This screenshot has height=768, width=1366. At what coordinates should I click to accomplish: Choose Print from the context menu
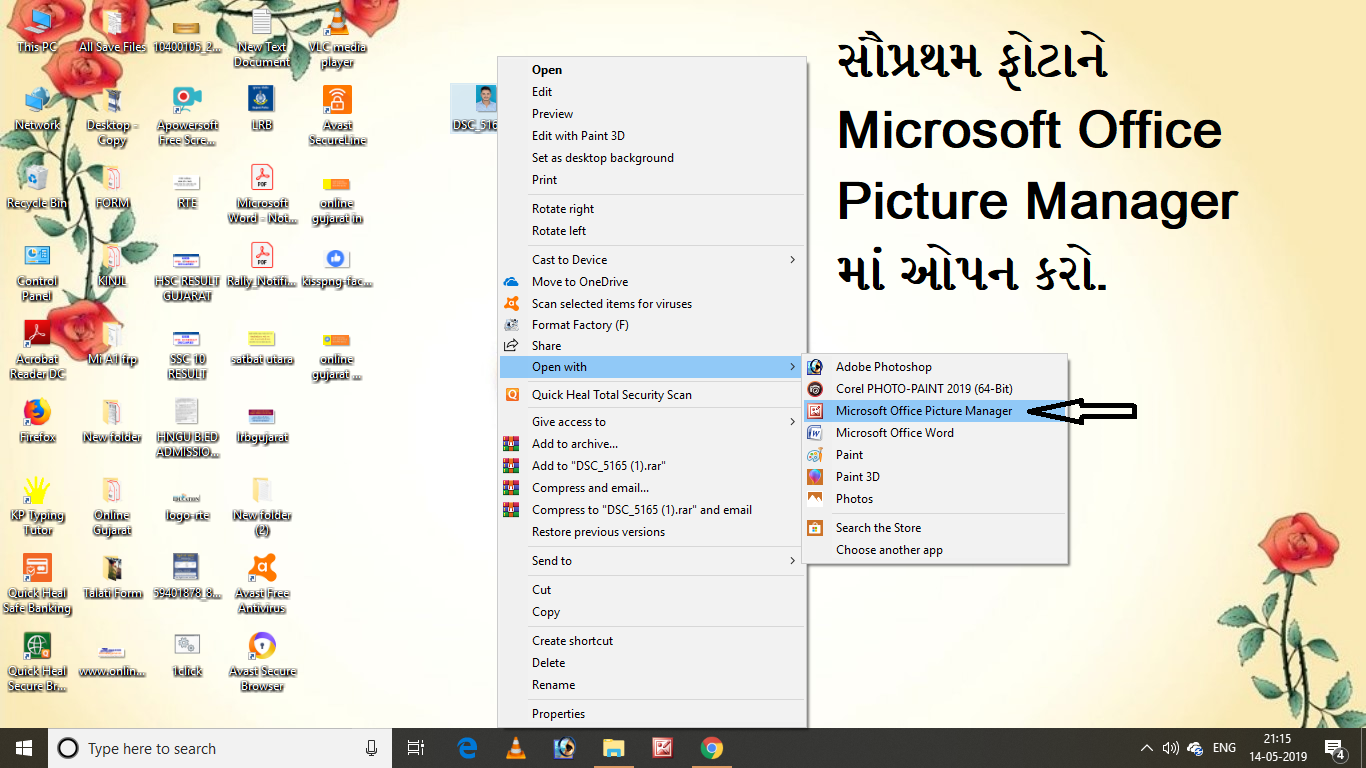(542, 180)
